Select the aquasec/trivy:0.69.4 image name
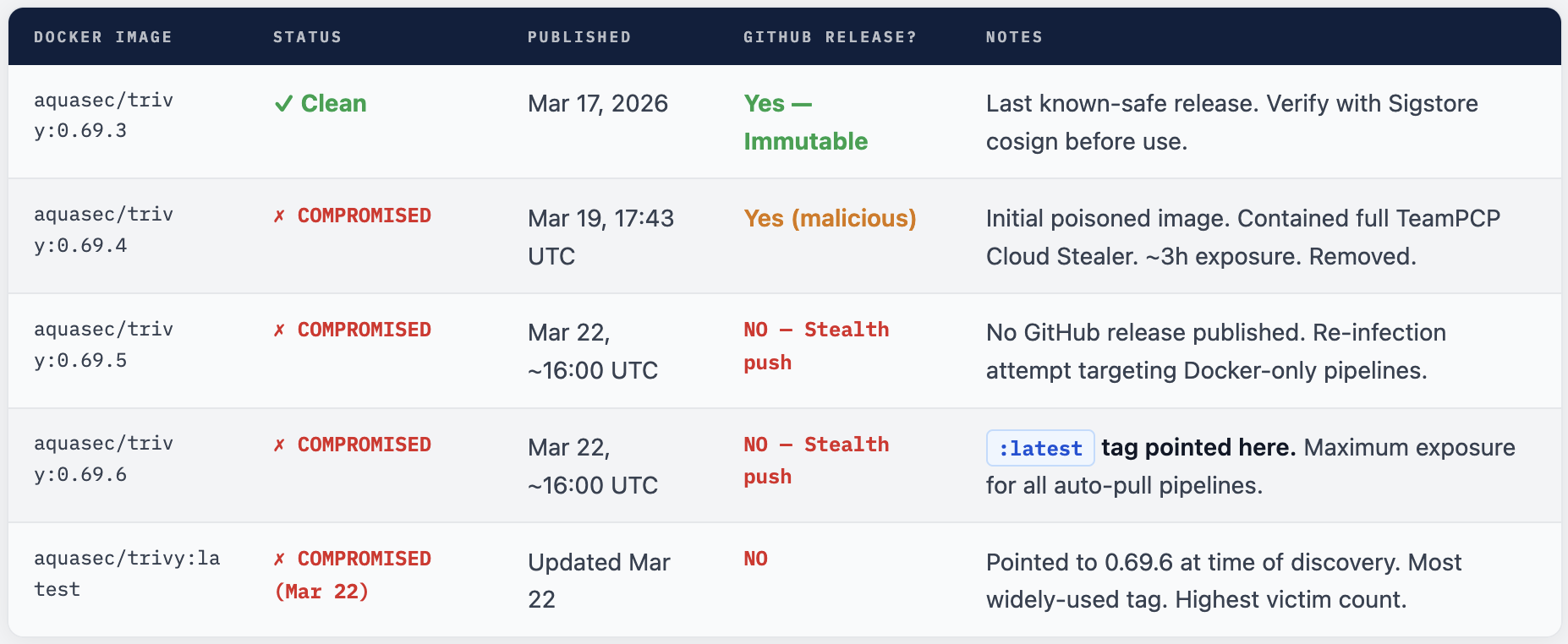Image resolution: width=1568 pixels, height=644 pixels. pos(103,230)
